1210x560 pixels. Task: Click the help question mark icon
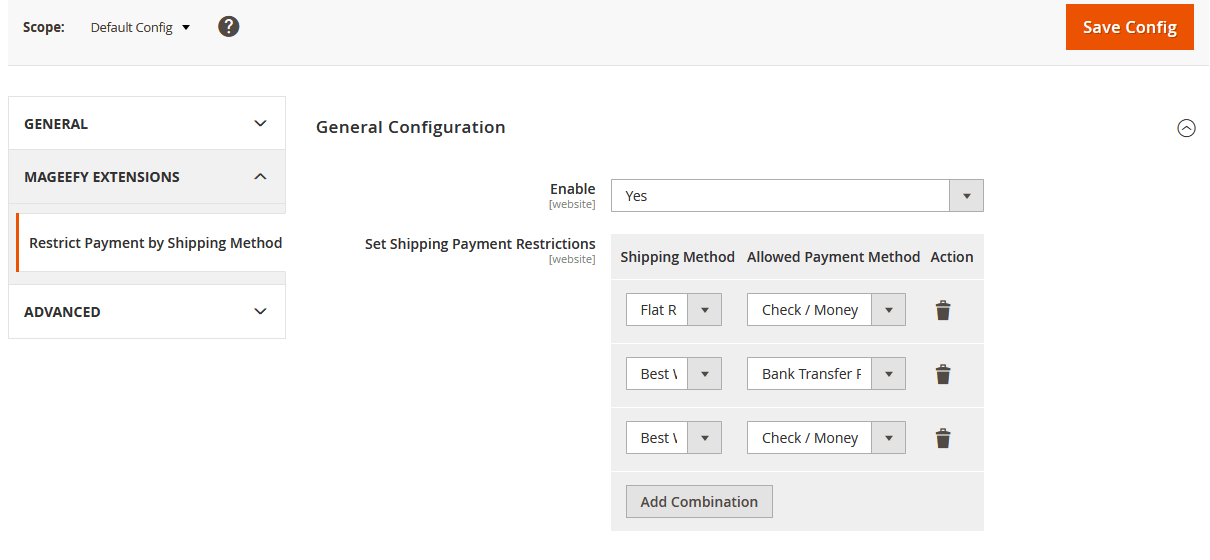(x=229, y=27)
